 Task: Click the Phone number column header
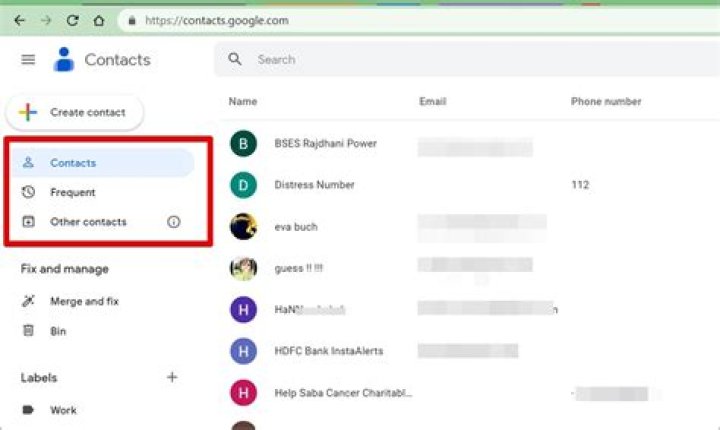(x=606, y=102)
